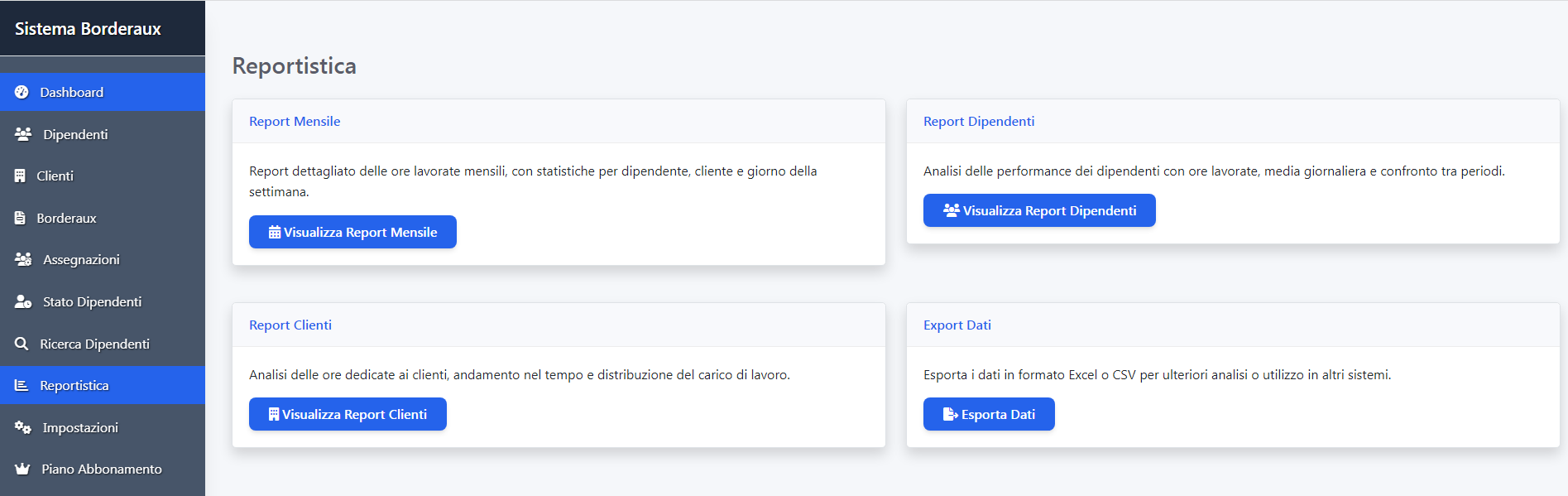Click file export icon on Esporta Dati
This screenshot has width=1568, height=496.
(951, 414)
